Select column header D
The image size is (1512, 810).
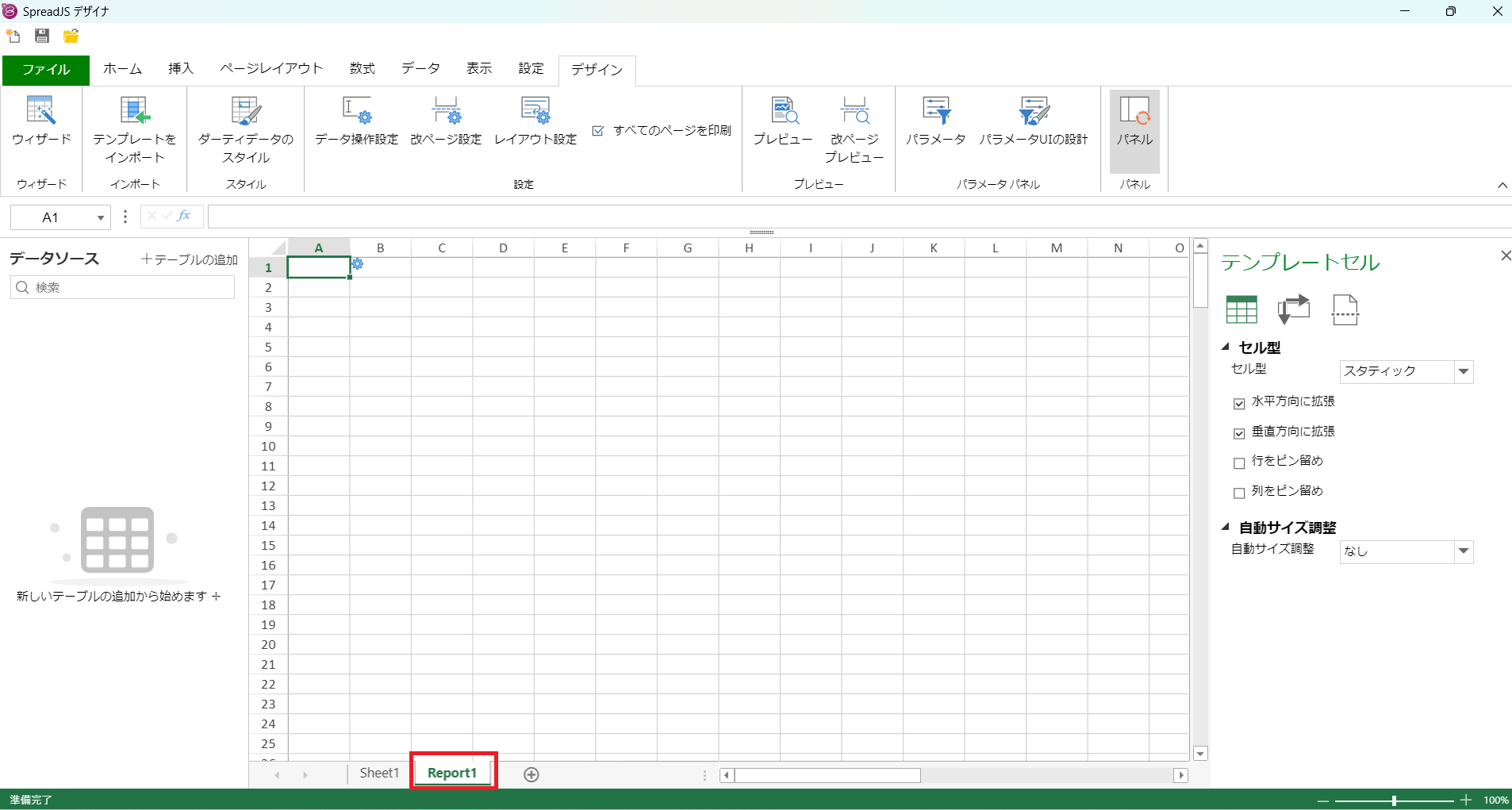pyautogui.click(x=503, y=248)
